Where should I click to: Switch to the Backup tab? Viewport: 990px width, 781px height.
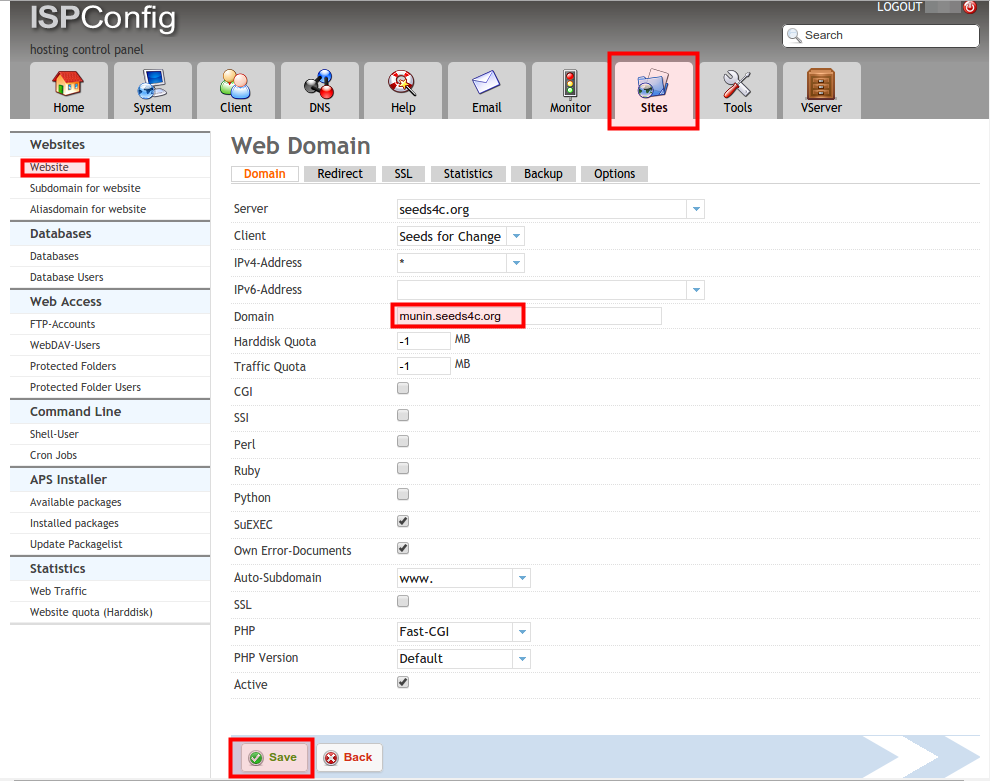(x=543, y=174)
